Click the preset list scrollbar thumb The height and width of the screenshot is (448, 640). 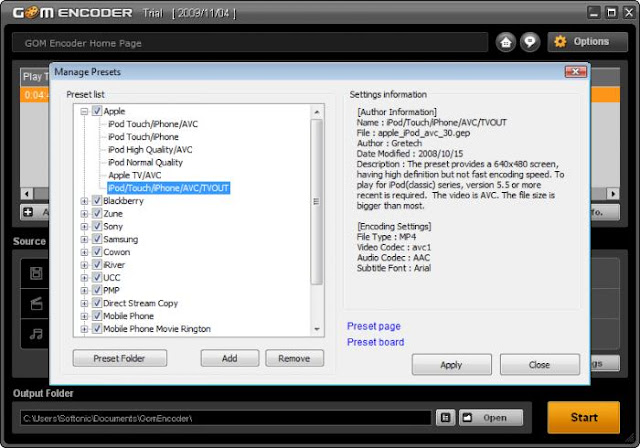(316, 202)
